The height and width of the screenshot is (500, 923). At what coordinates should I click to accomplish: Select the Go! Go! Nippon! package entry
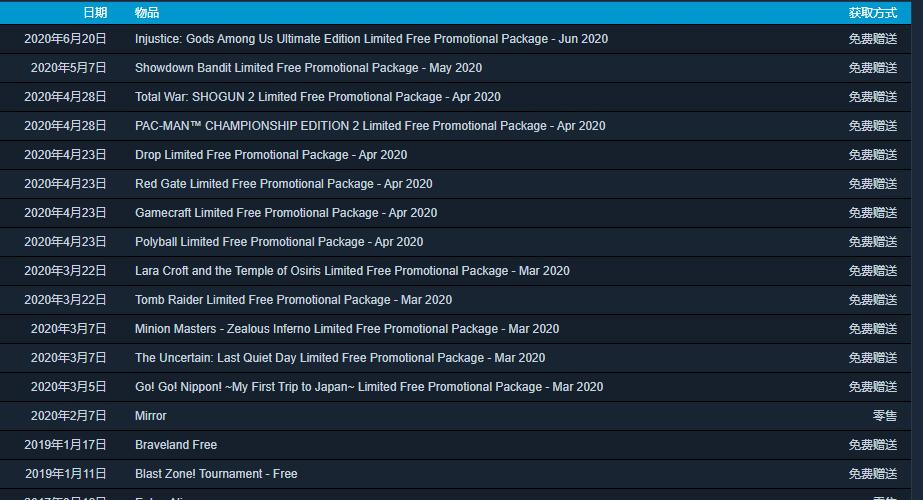[369, 387]
